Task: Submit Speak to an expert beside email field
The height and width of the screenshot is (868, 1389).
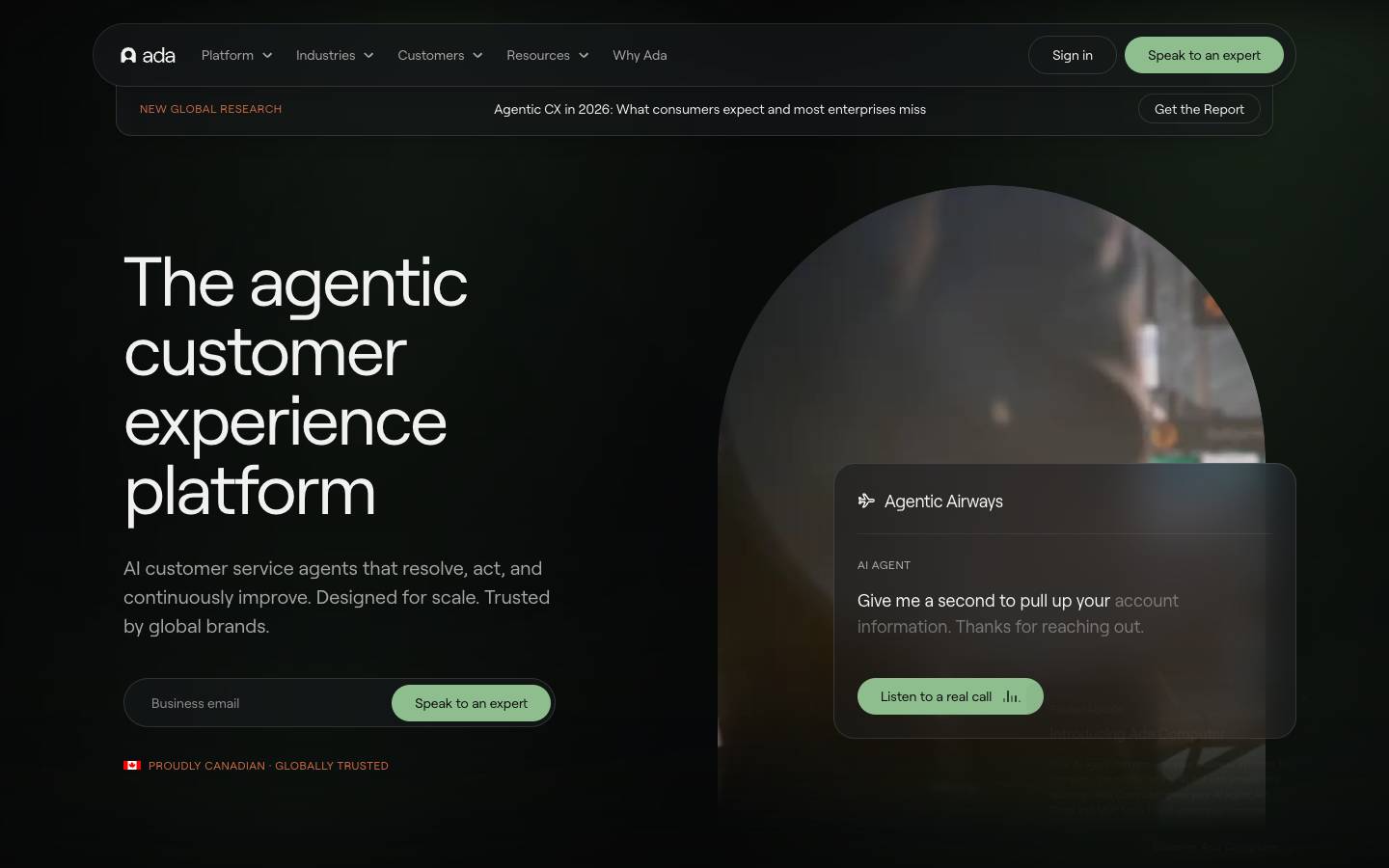Action: coord(471,703)
